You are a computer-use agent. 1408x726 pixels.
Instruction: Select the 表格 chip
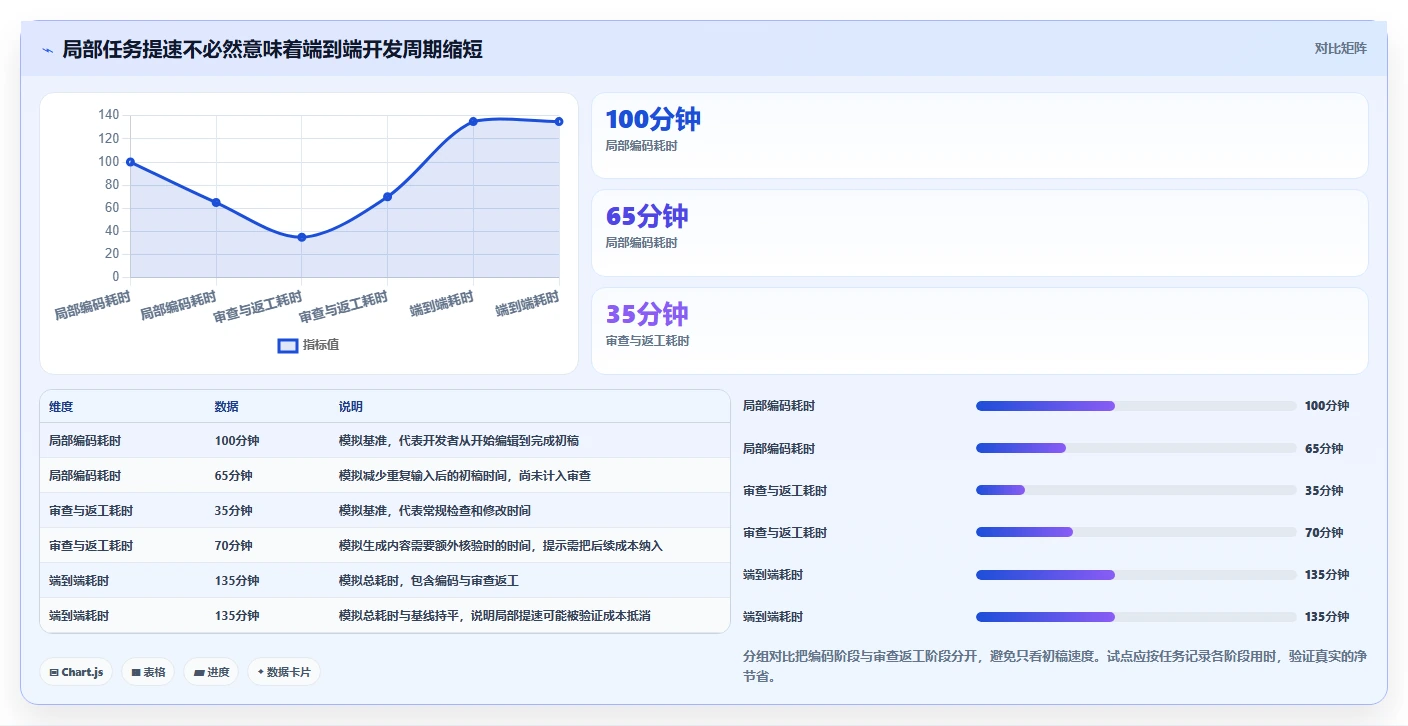pos(149,672)
